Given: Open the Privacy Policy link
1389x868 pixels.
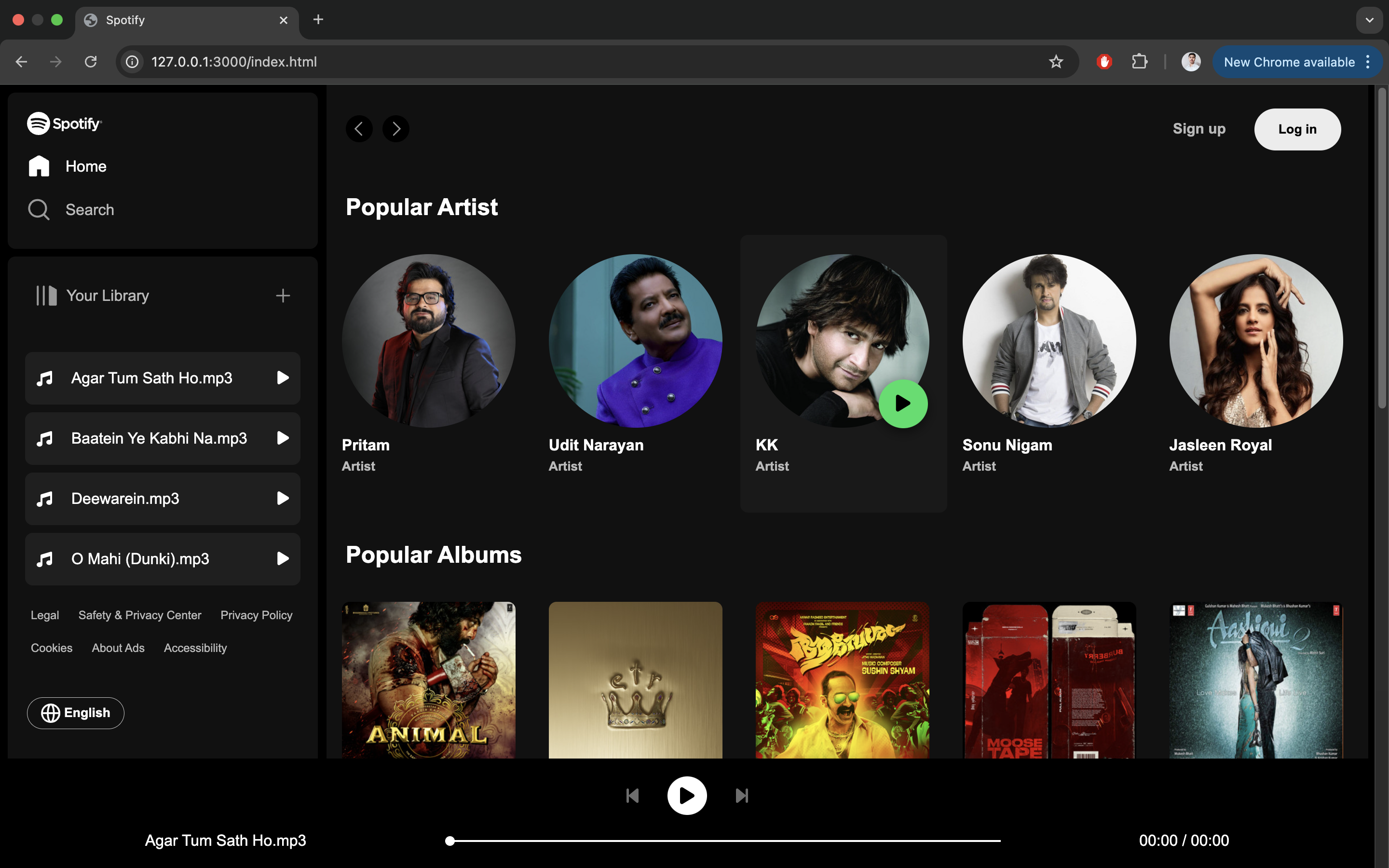Looking at the screenshot, I should 257,615.
